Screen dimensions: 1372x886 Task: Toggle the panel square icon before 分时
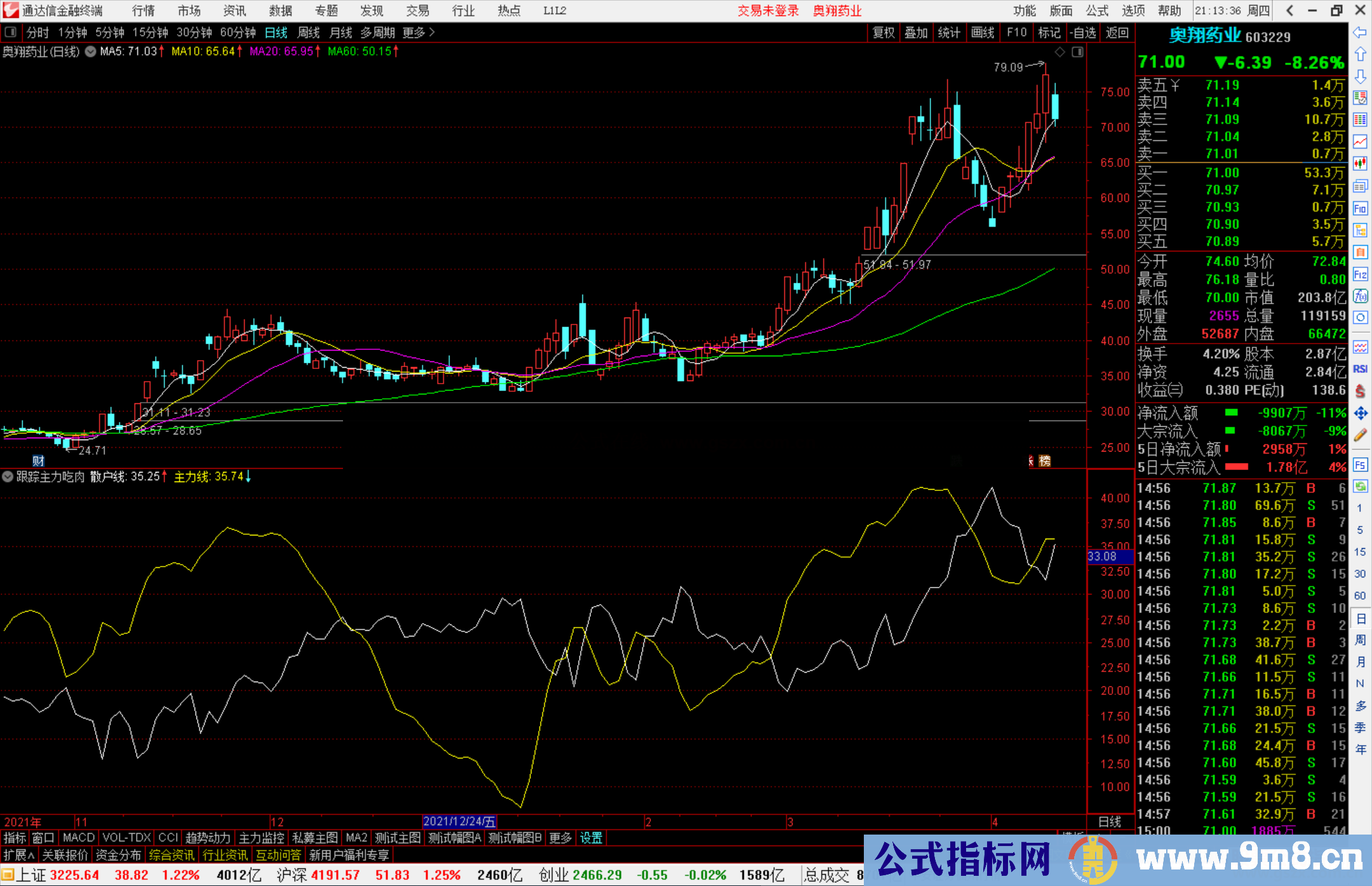pyautogui.click(x=11, y=32)
